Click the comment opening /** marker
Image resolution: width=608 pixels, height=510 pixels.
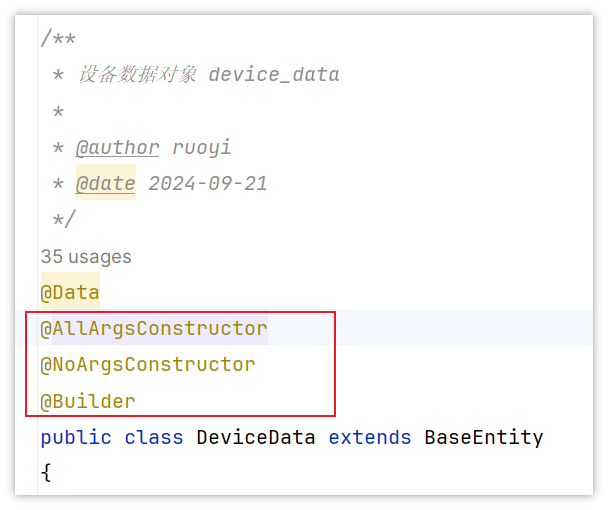58,38
